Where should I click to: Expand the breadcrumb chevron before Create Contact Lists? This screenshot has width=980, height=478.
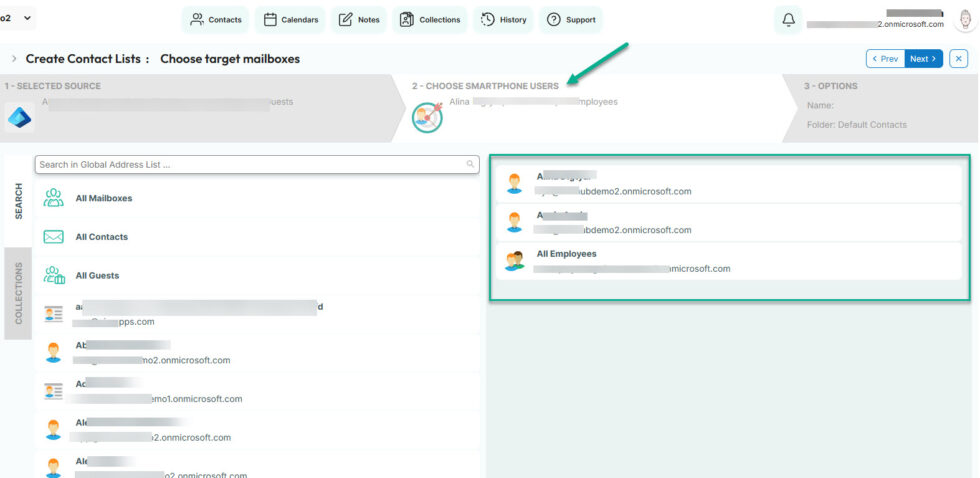14,59
